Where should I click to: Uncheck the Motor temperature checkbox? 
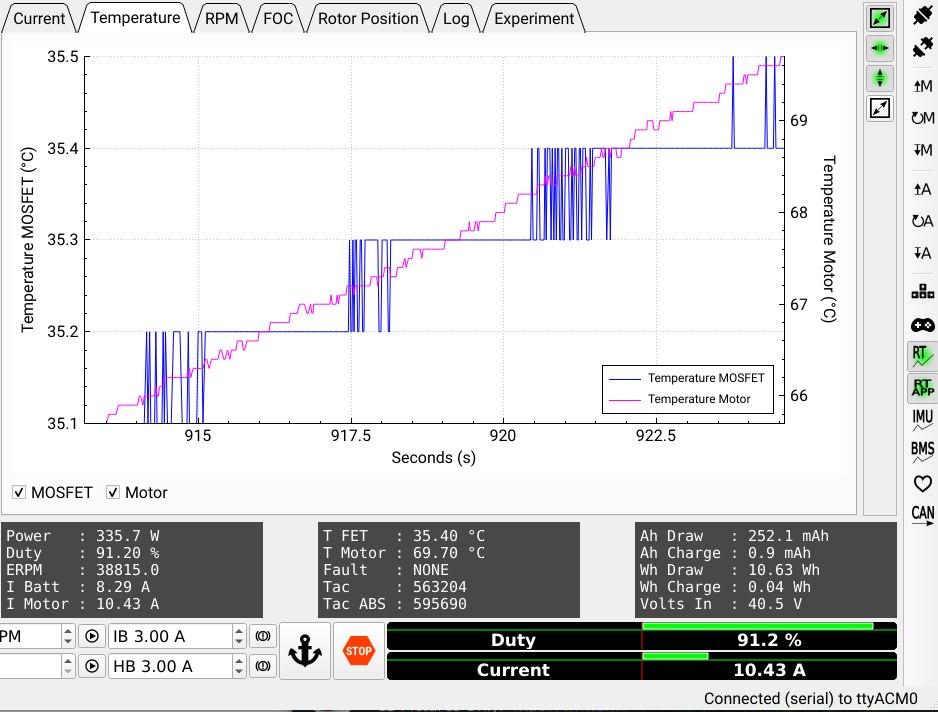pyautogui.click(x=113, y=492)
